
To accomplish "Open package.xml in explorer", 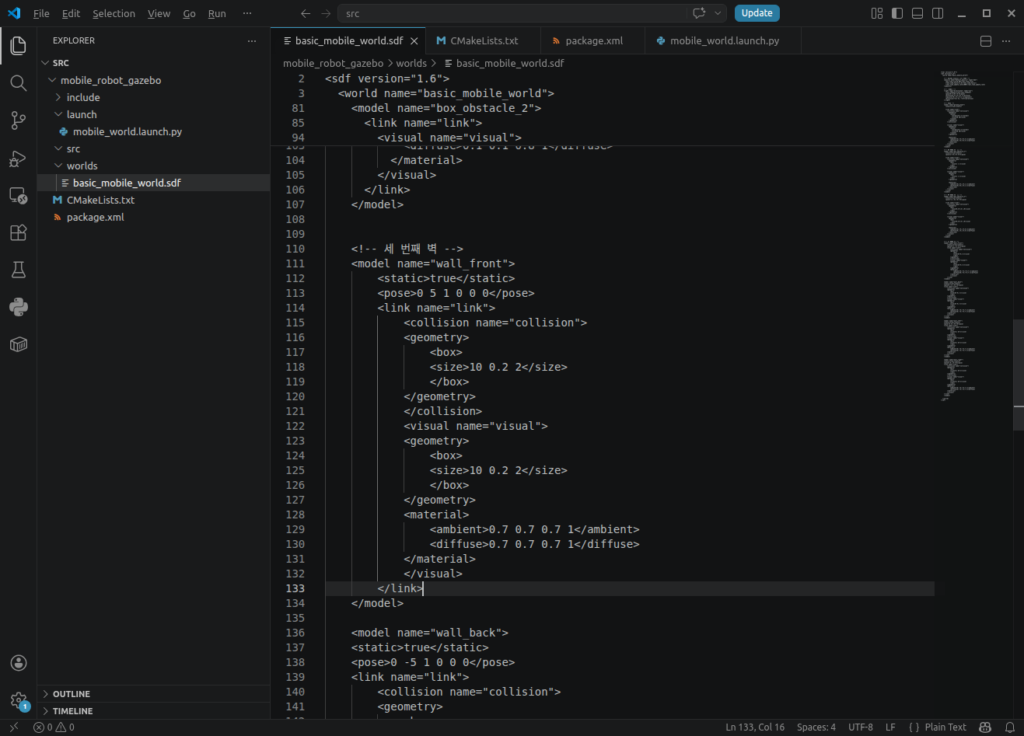I will pos(95,217).
